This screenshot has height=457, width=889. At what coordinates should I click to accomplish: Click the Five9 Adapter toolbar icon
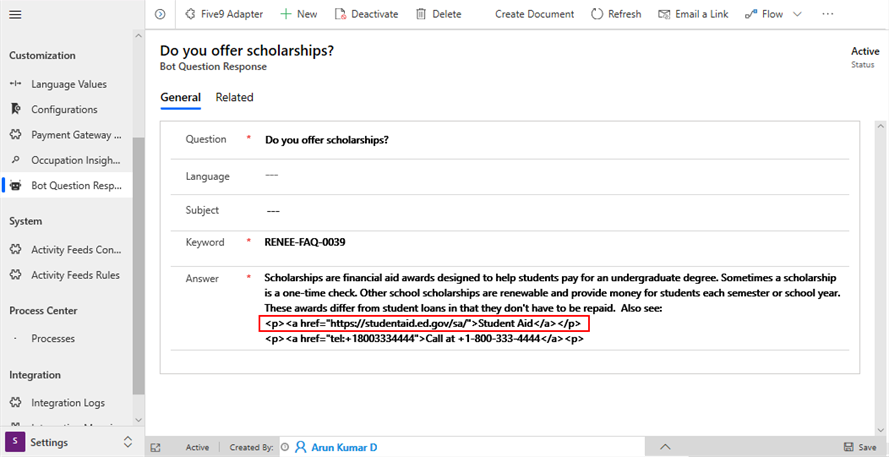click(x=191, y=14)
